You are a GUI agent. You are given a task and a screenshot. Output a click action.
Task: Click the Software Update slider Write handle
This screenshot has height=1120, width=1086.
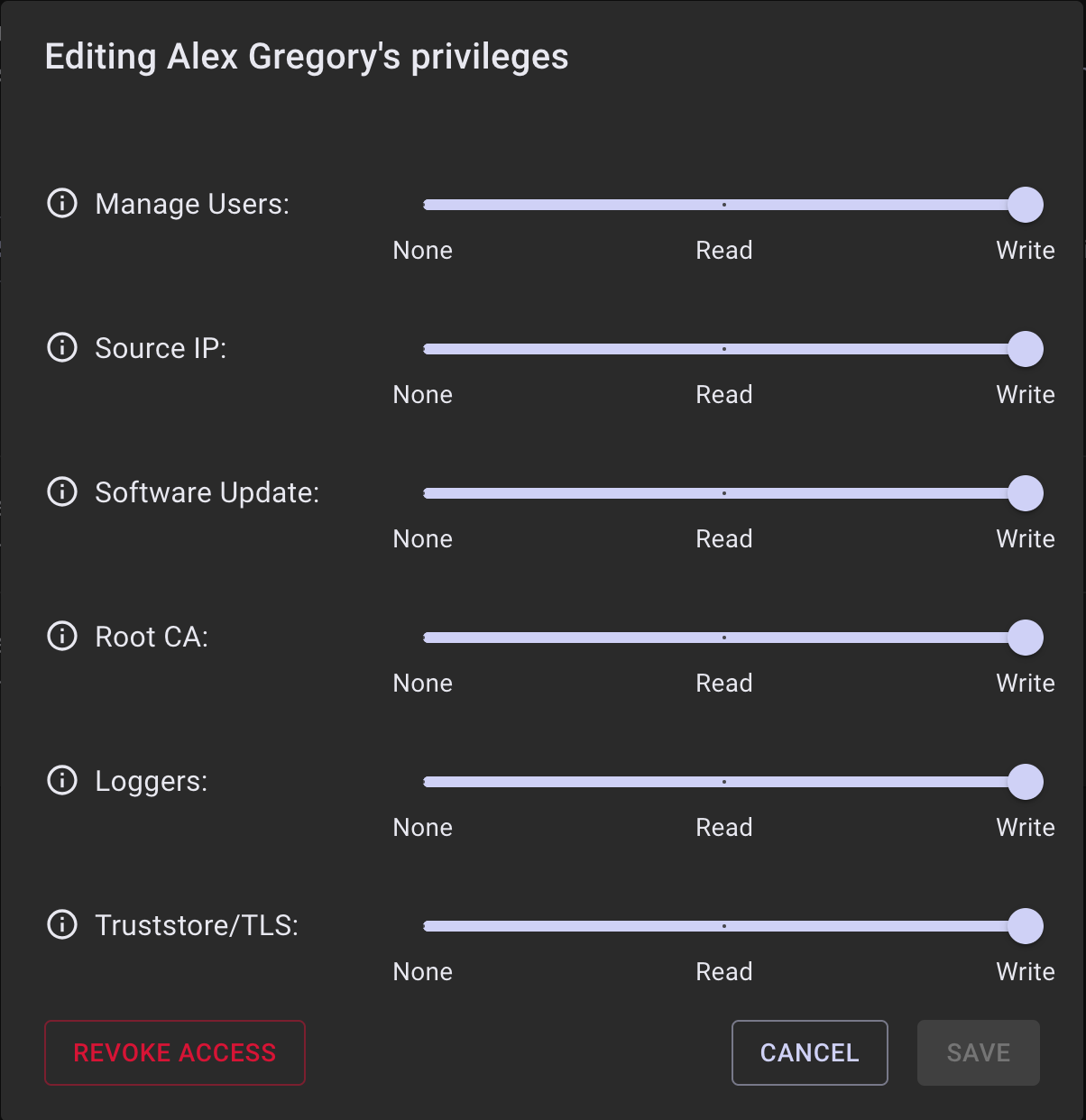click(x=1026, y=493)
